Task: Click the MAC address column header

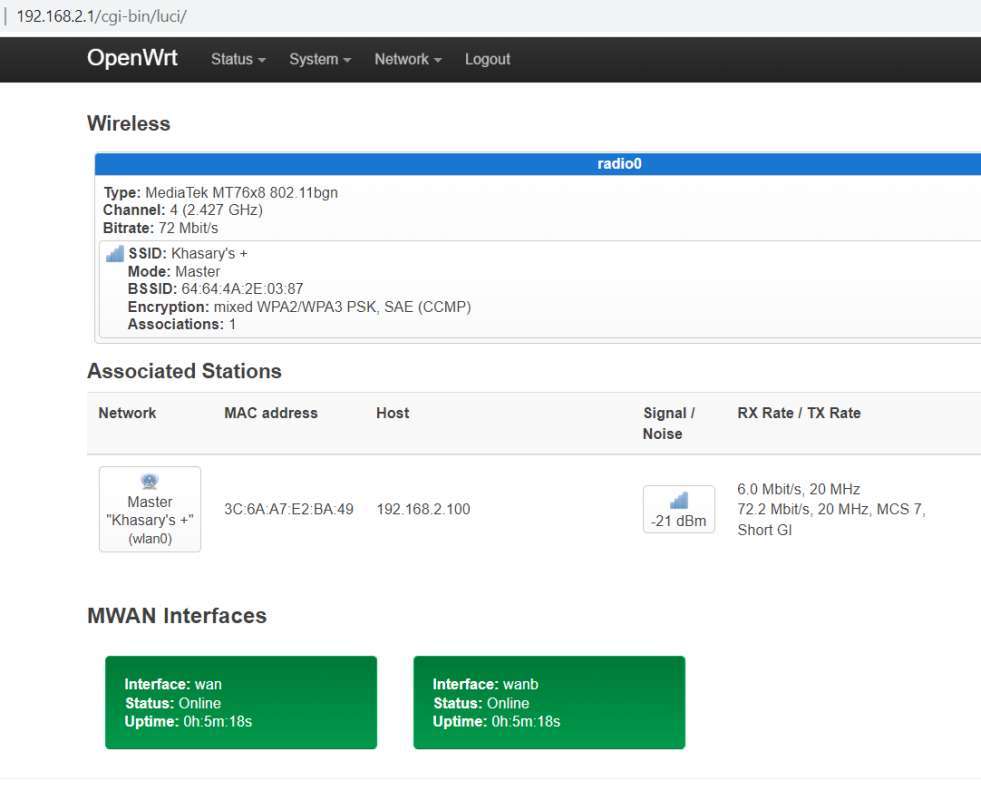Action: 271,413
